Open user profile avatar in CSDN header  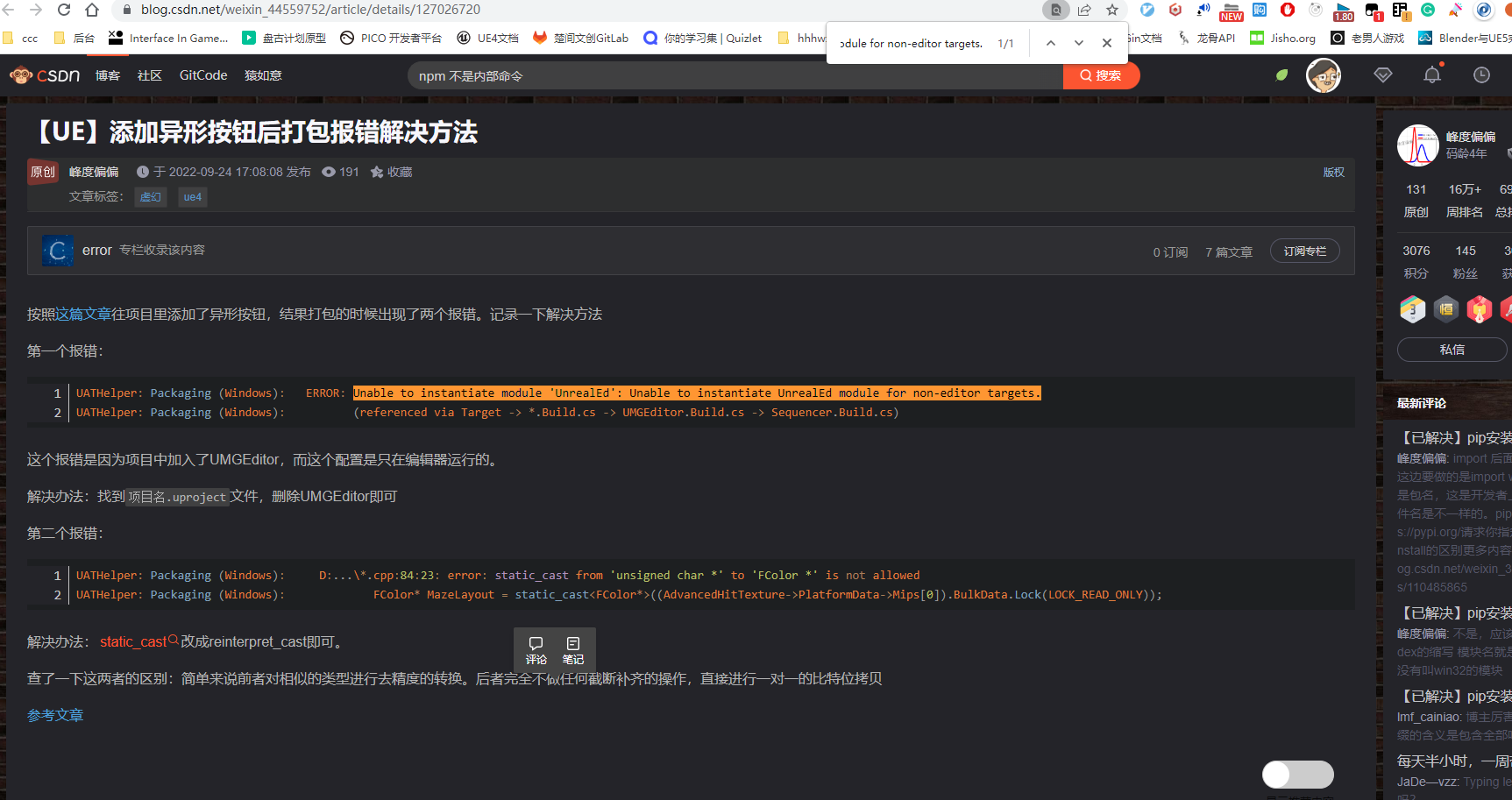click(x=1324, y=75)
